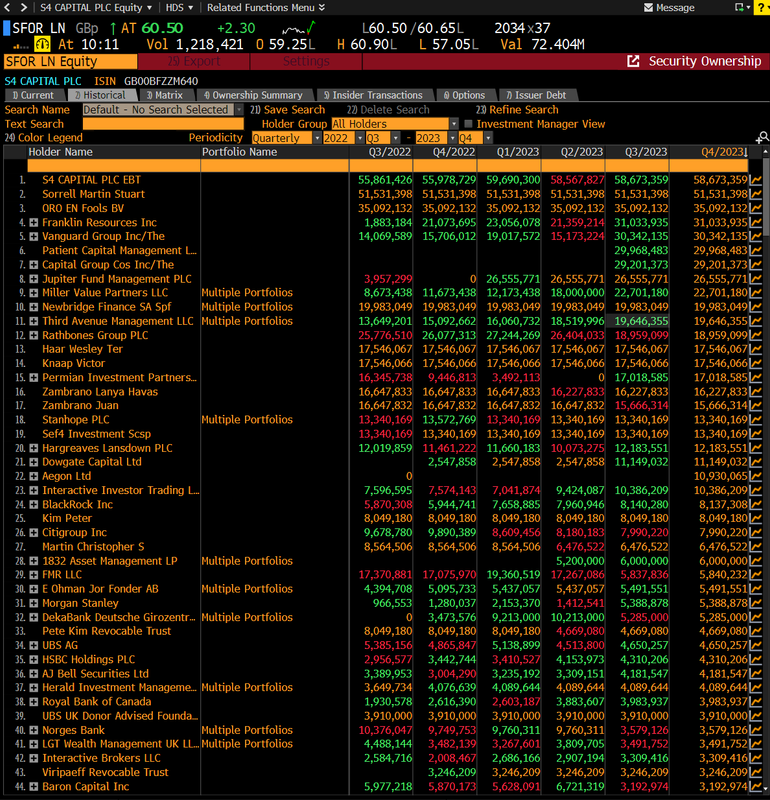Click the zoom magnifier icon above the table

(x=762, y=137)
